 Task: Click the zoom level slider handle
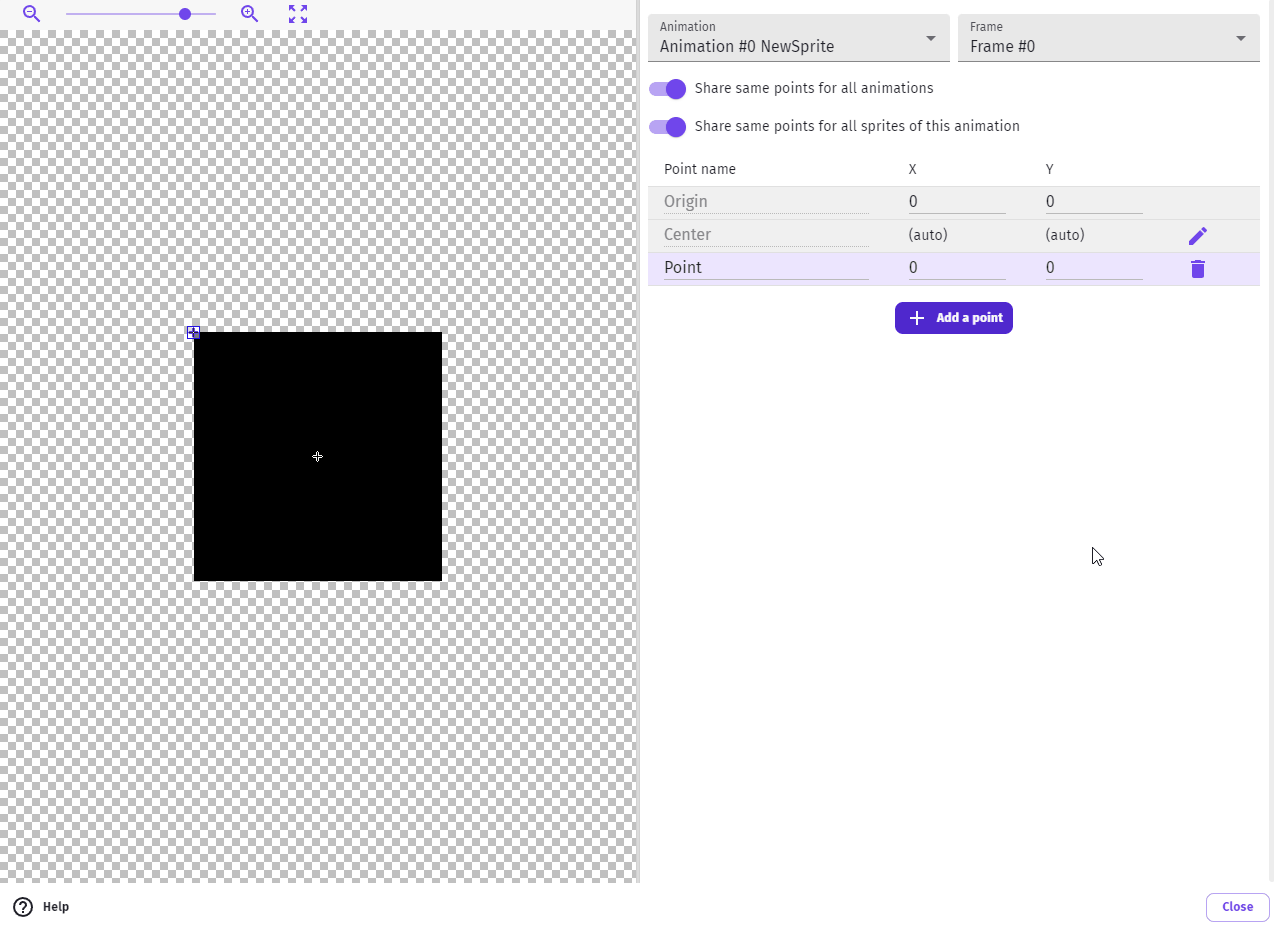[185, 14]
